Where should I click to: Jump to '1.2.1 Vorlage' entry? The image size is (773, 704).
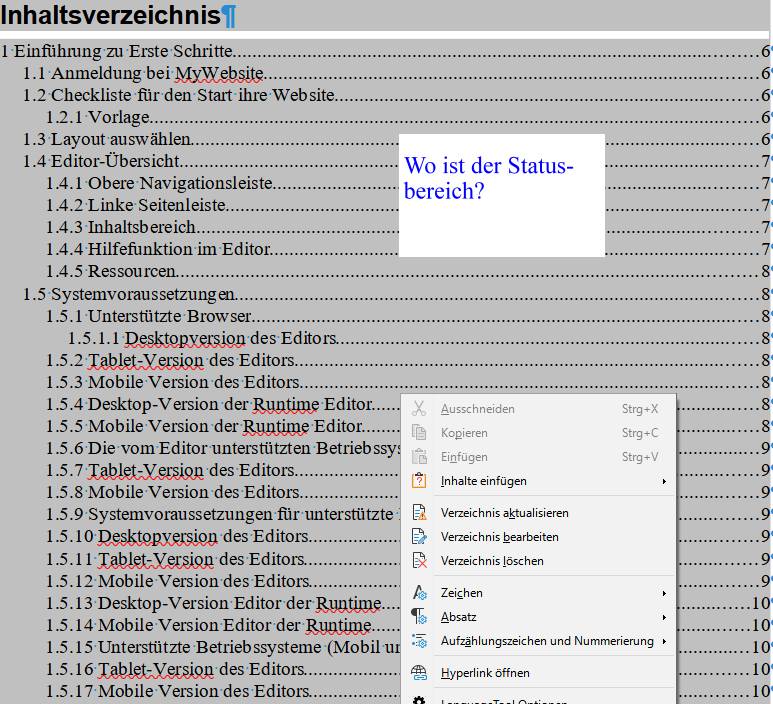coord(98,117)
